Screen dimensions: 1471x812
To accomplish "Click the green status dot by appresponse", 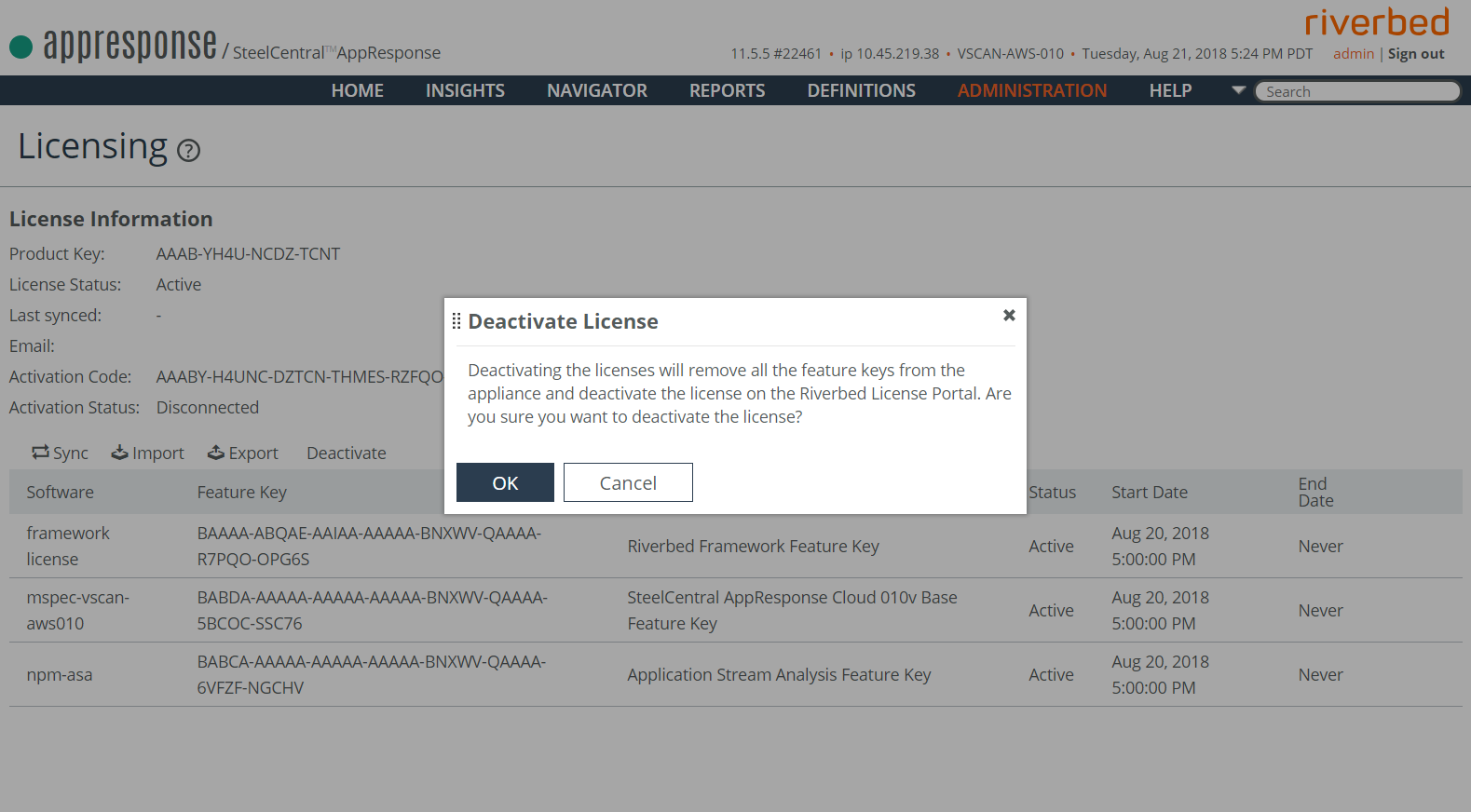I will 20,46.
